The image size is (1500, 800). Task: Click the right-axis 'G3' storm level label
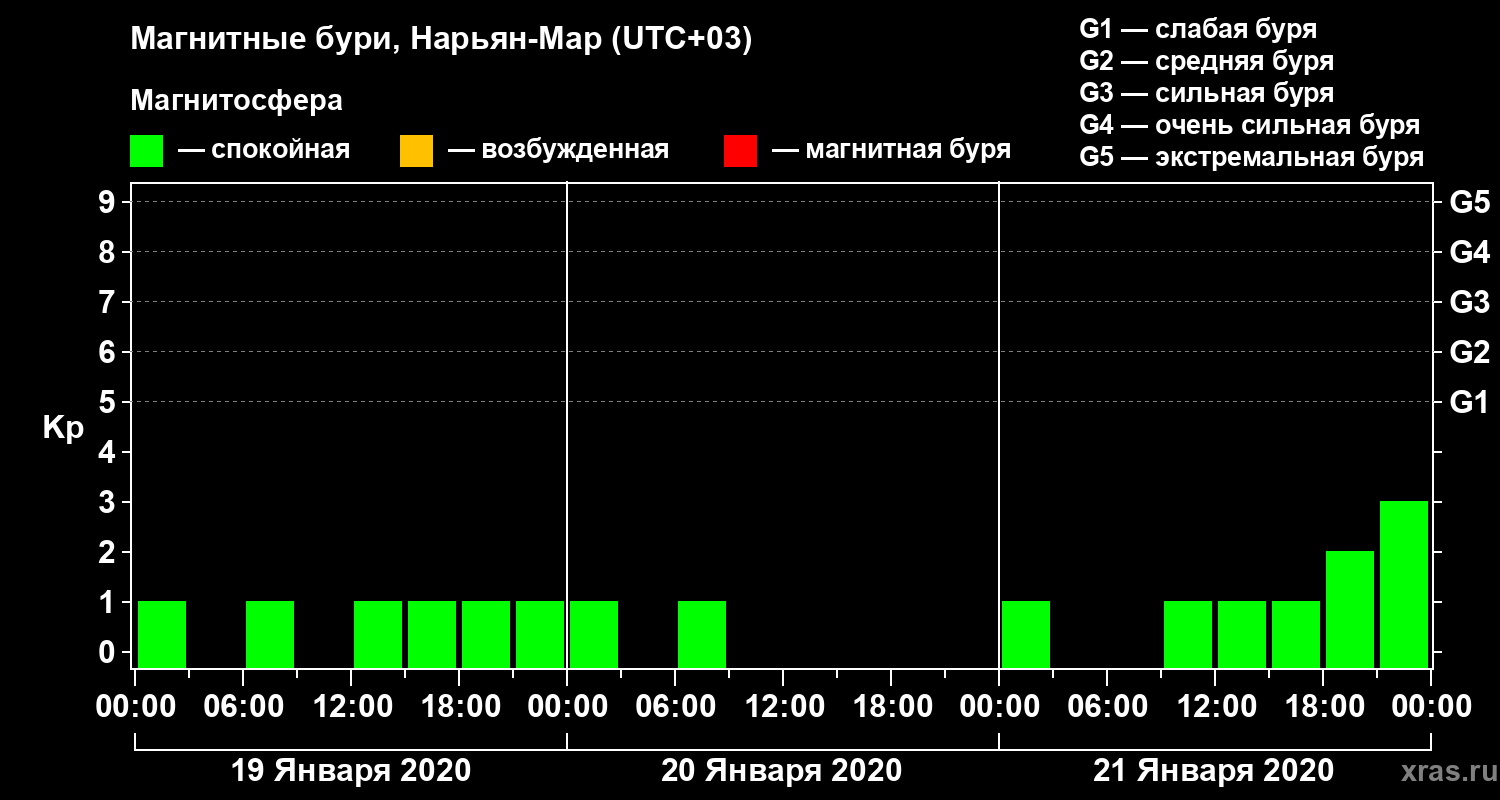pyautogui.click(x=1469, y=302)
